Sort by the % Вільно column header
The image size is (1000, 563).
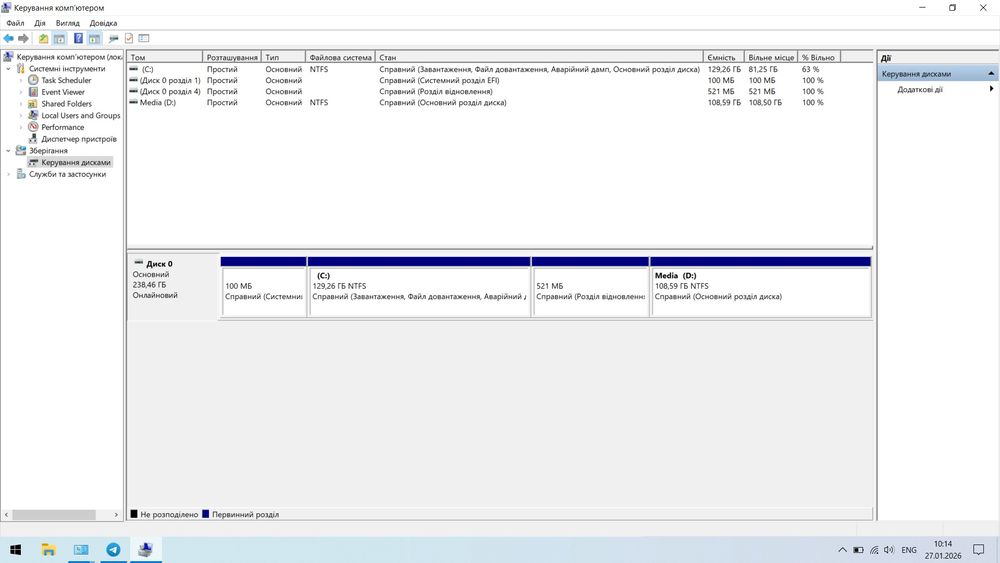(820, 57)
